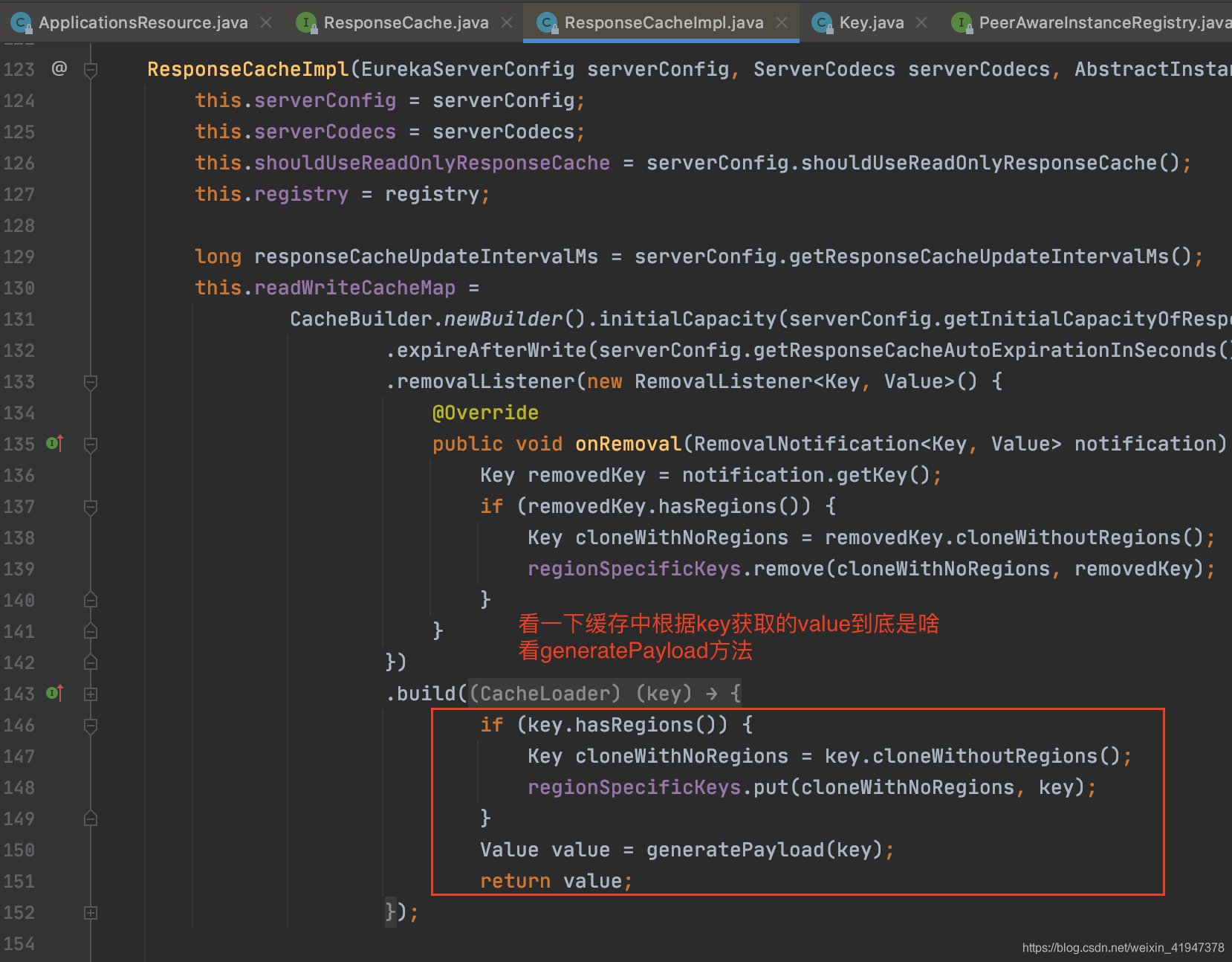Image resolution: width=1232 pixels, height=962 pixels.
Task: Switch to ApplicationsResource.java tab
Action: click(143, 22)
